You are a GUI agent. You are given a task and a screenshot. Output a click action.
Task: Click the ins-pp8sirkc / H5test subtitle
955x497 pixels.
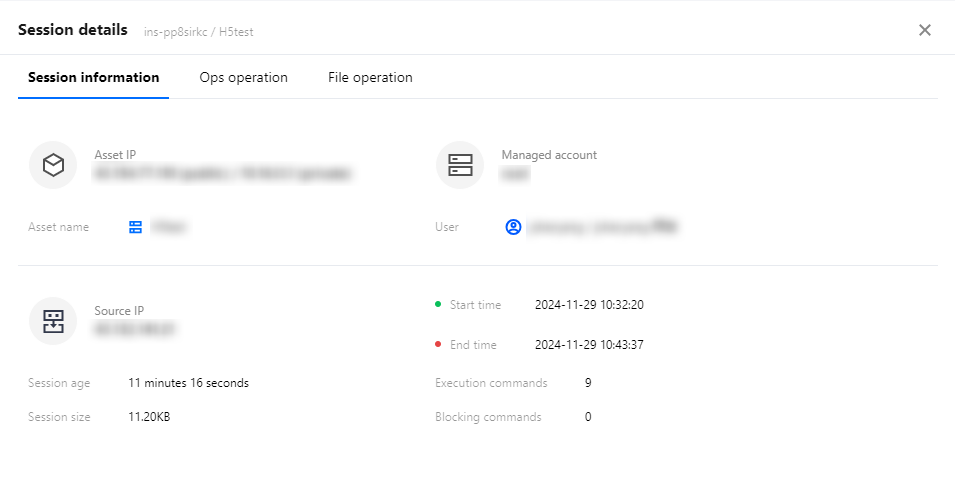click(199, 32)
